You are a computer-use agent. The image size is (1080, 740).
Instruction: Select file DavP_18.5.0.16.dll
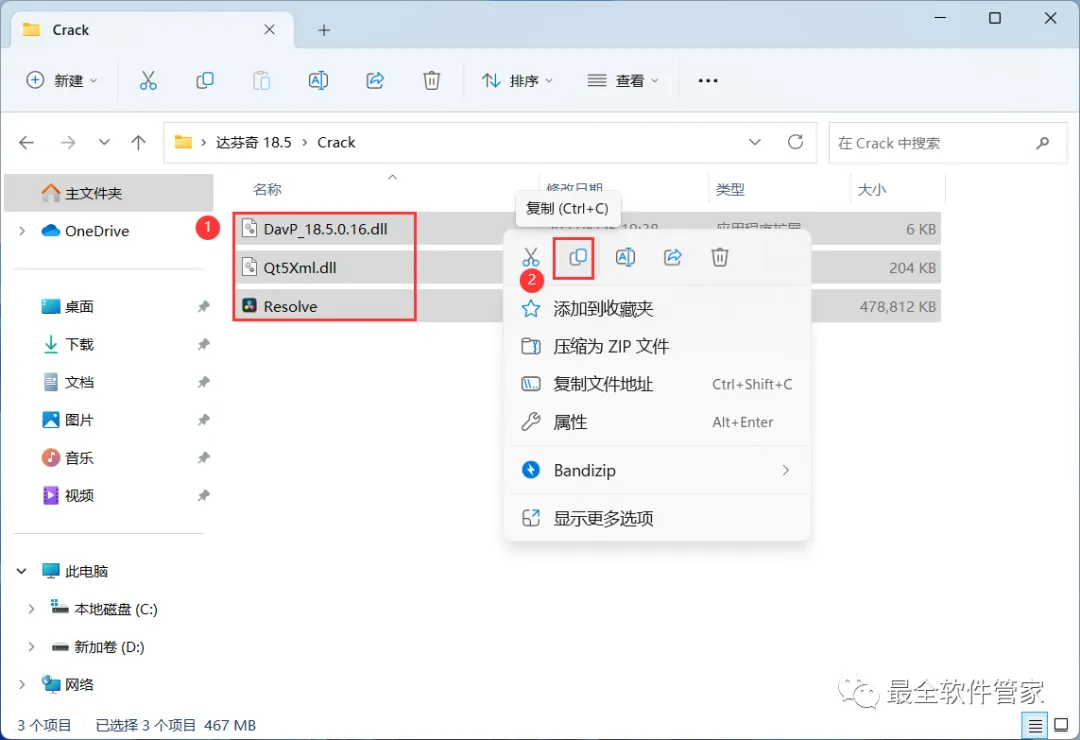(x=325, y=229)
